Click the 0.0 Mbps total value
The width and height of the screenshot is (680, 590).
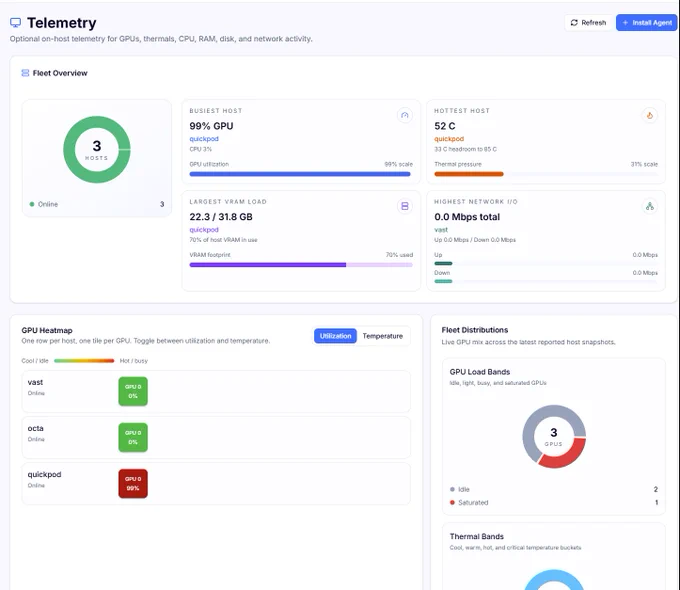(467, 216)
